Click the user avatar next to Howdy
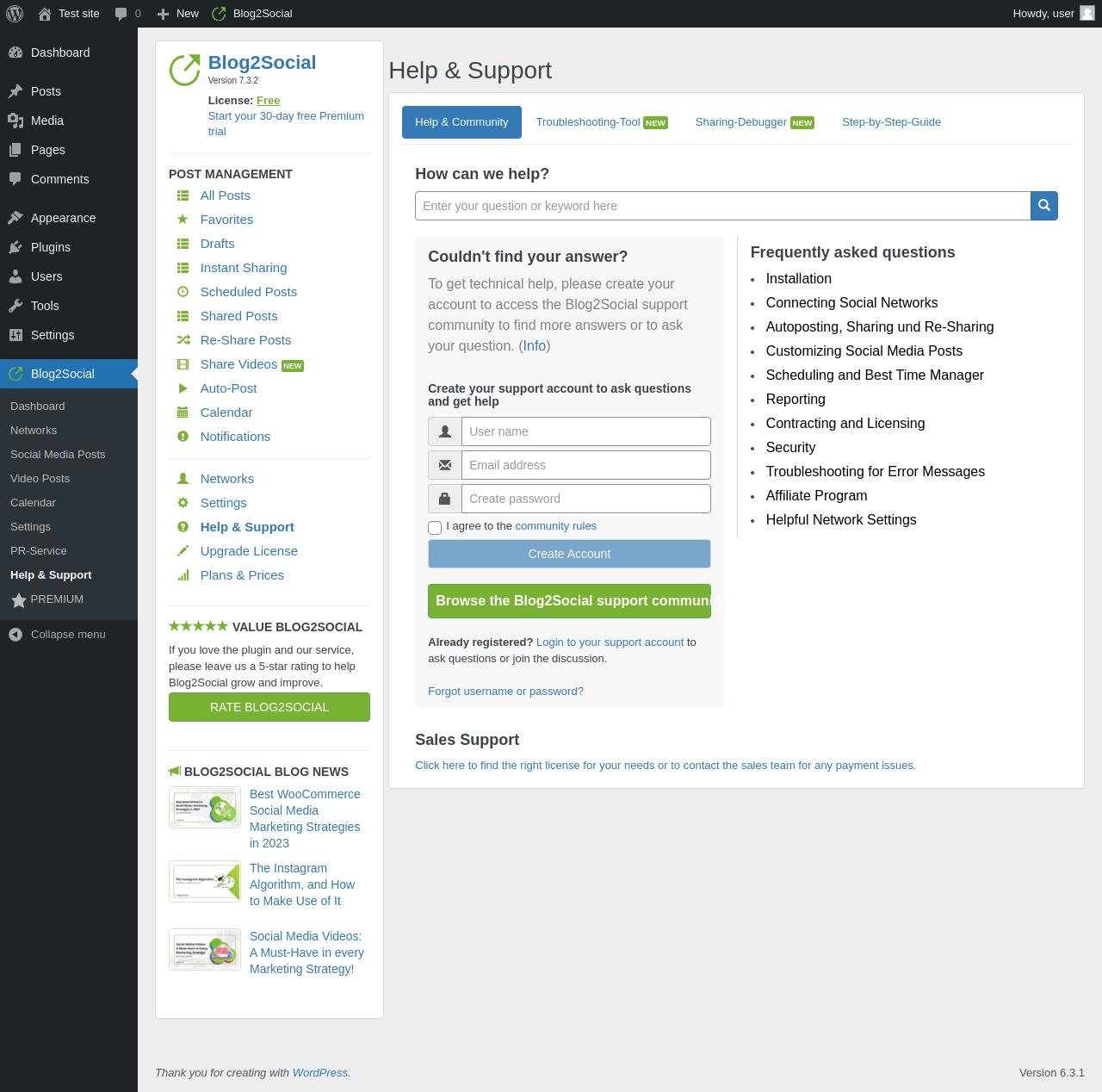The image size is (1102, 1092). coord(1087,13)
